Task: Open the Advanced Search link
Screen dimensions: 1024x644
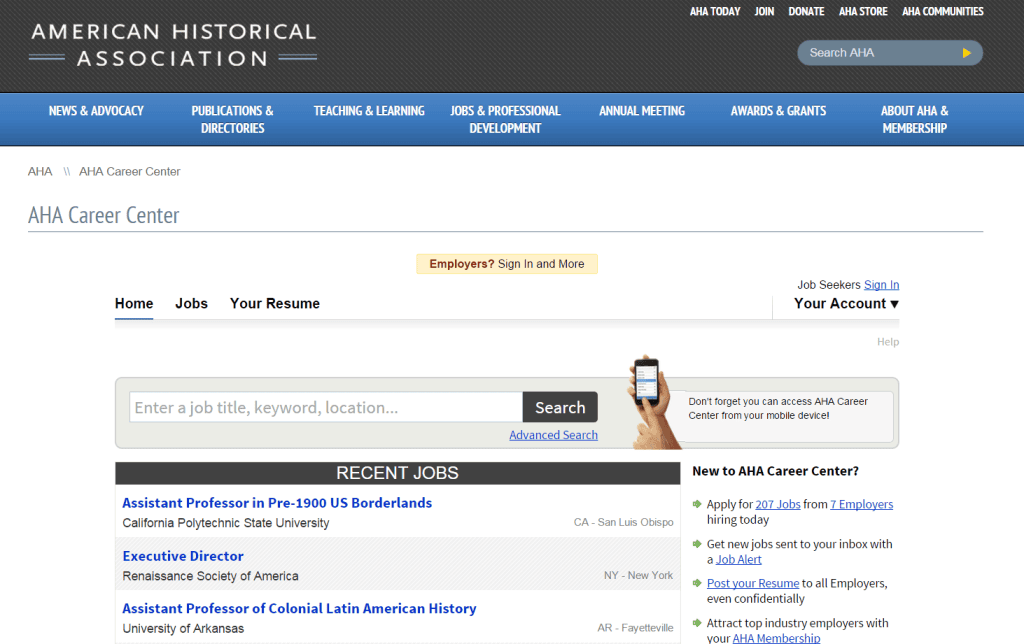Action: (553, 435)
